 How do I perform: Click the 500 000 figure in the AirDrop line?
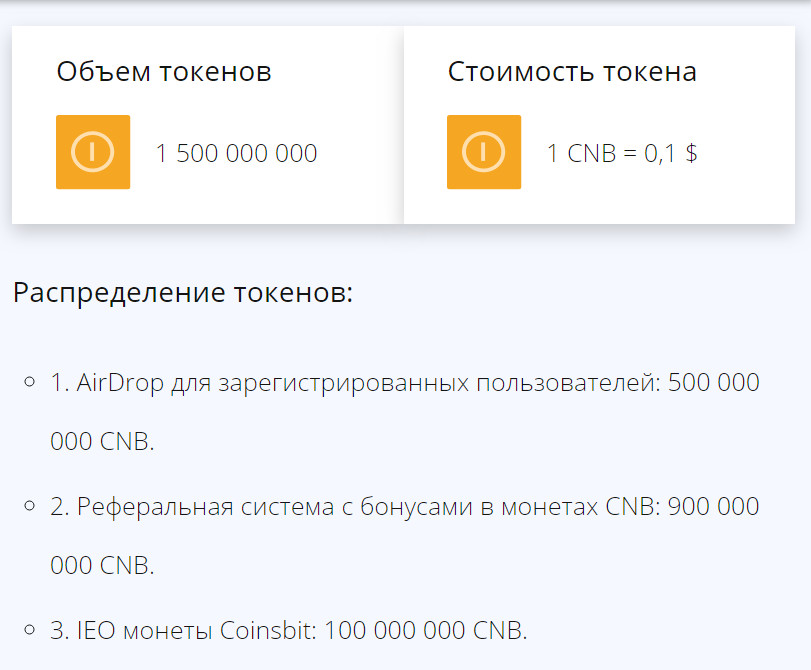pos(713,383)
